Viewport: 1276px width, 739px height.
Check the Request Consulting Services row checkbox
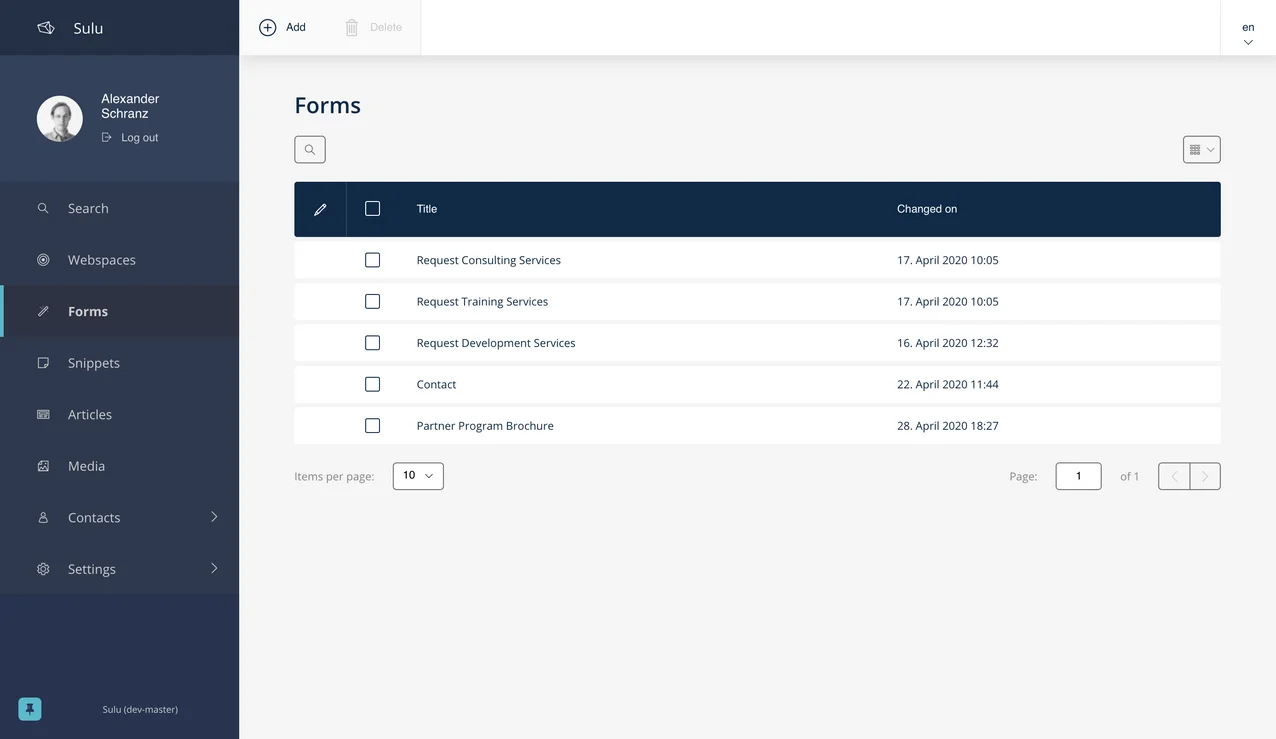[x=372, y=258]
